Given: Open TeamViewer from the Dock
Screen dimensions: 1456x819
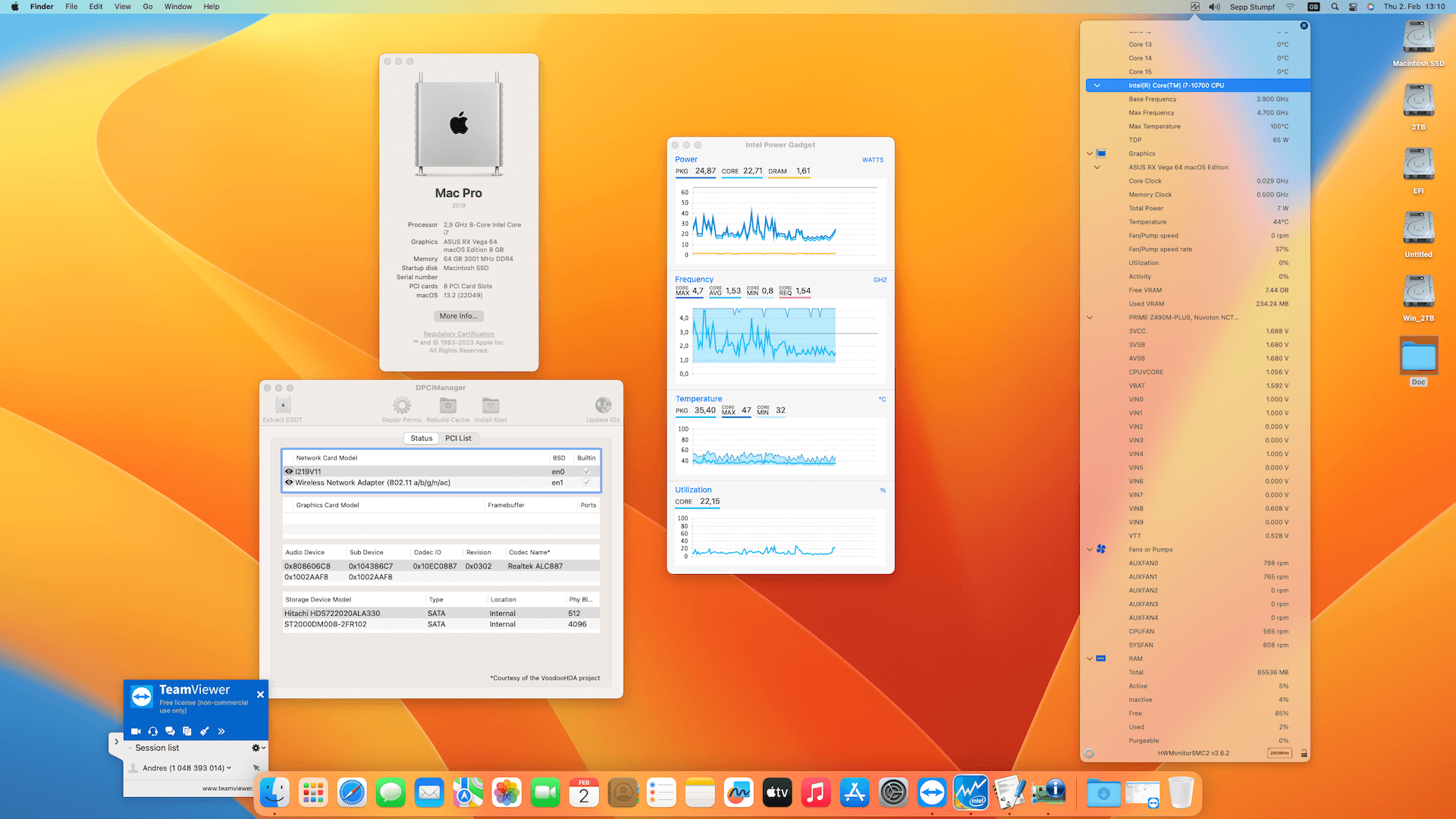Looking at the screenshot, I should click(932, 793).
